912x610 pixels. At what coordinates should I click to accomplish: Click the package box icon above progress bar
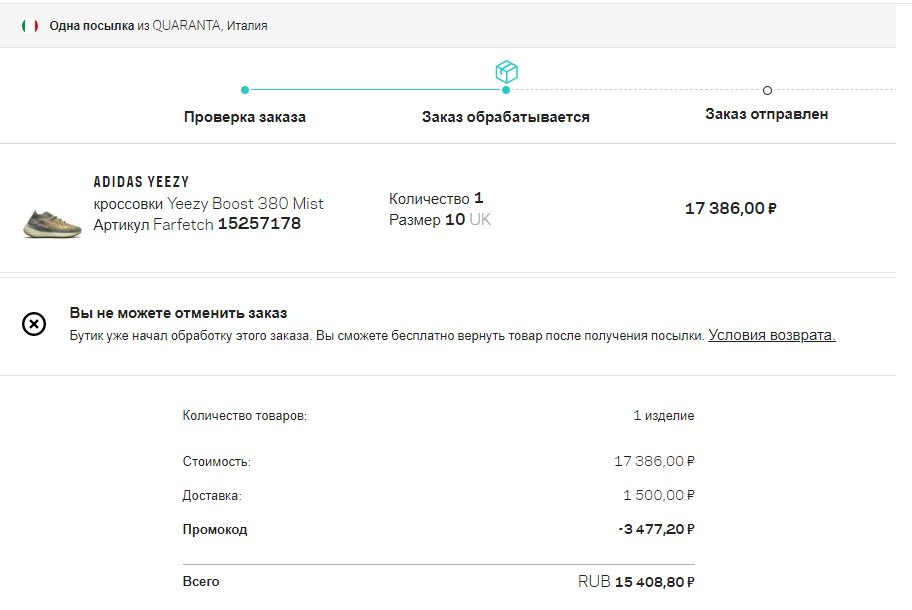point(507,72)
